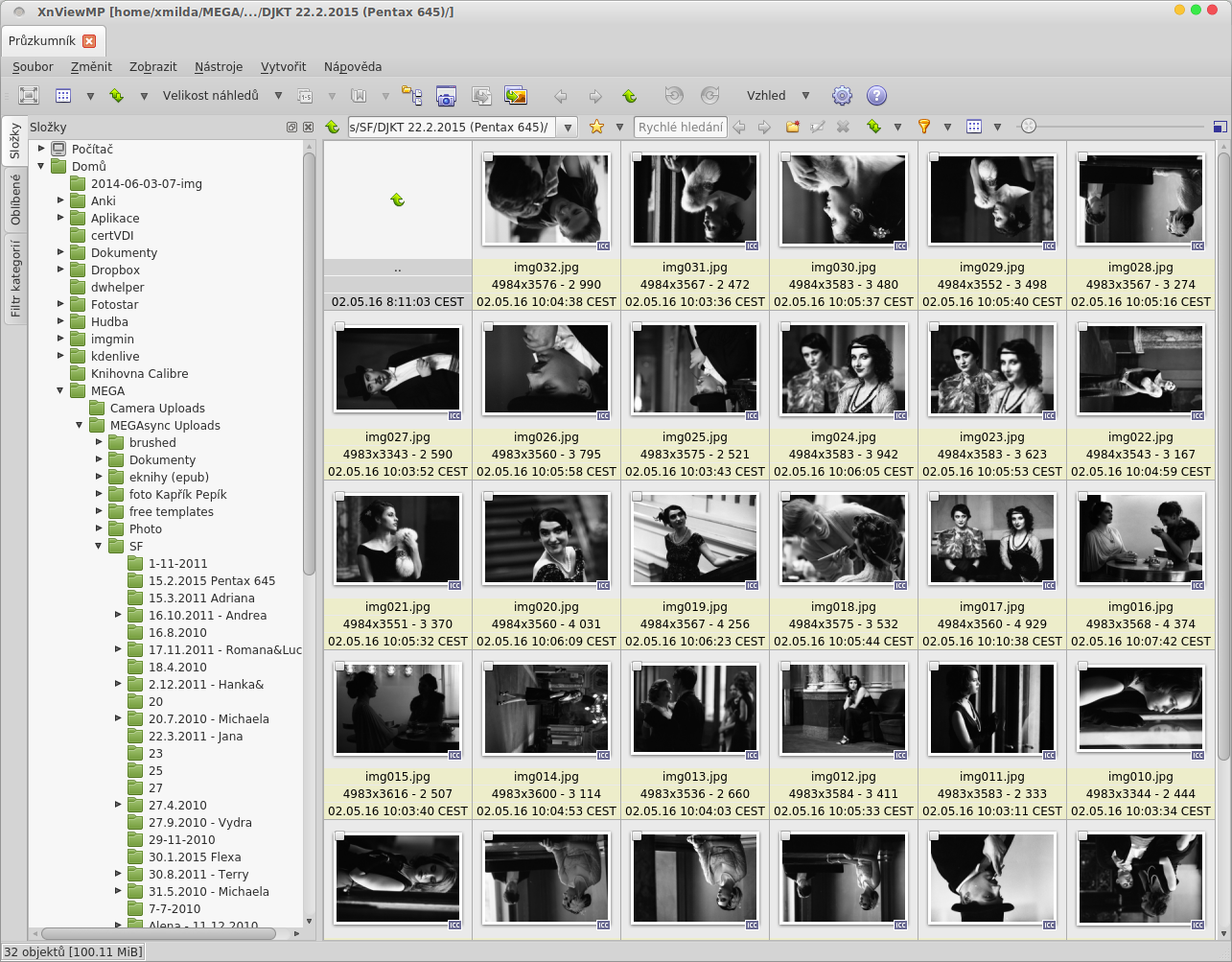Click the camera capture icon in toolbar
Viewport: 1232px width, 962px height.
click(447, 96)
